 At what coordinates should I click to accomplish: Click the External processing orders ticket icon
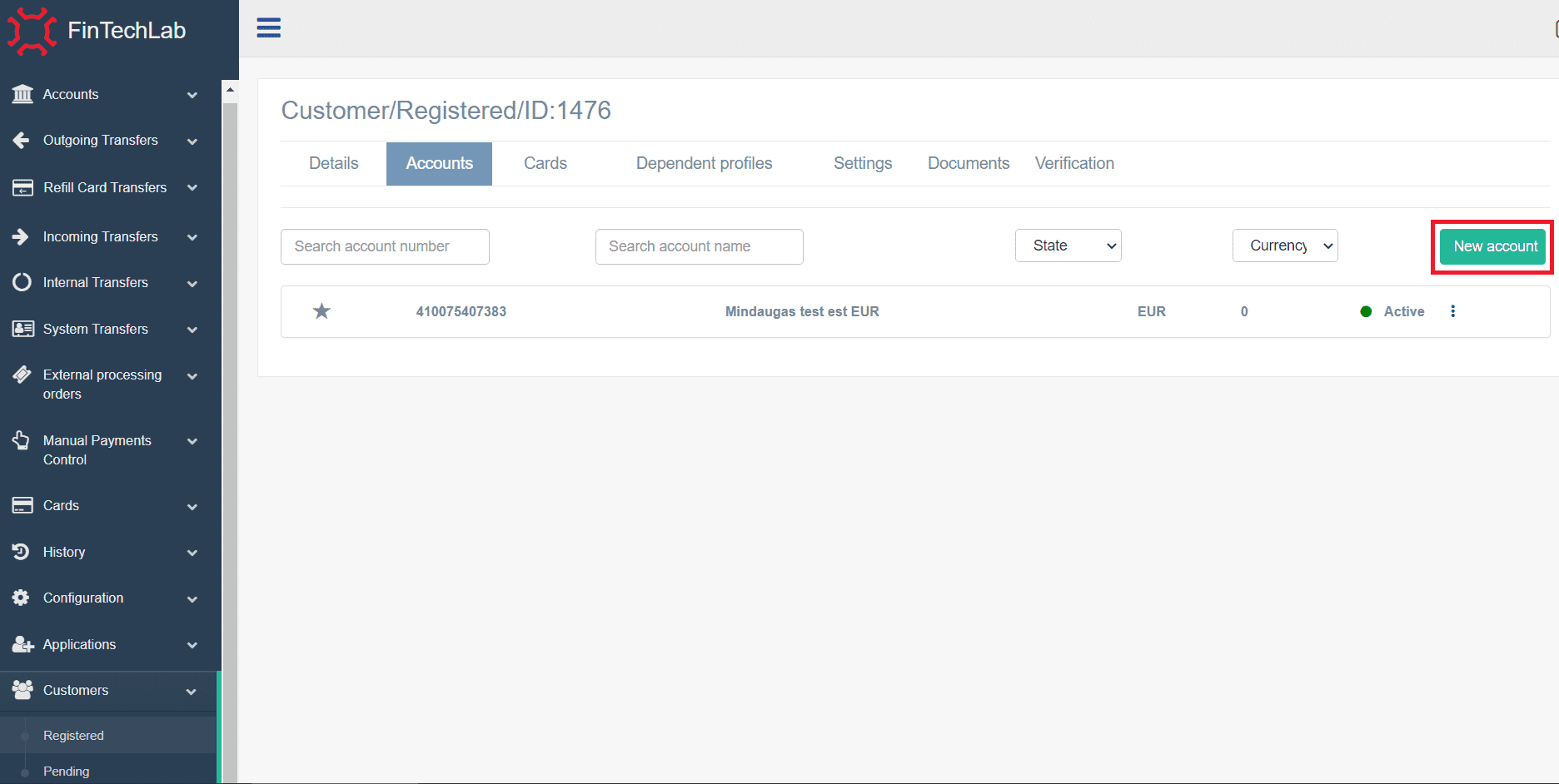click(22, 375)
